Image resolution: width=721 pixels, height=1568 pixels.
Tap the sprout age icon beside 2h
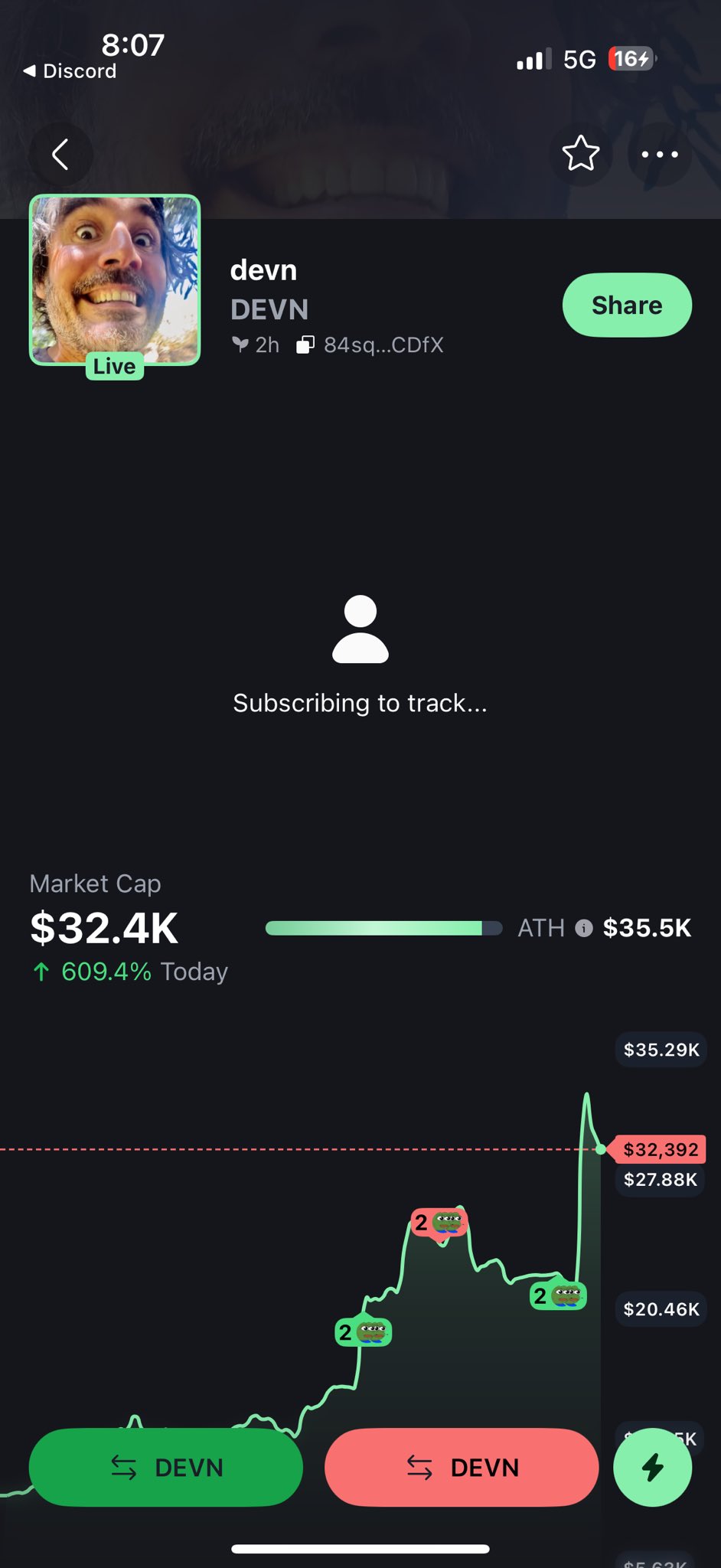pos(240,345)
